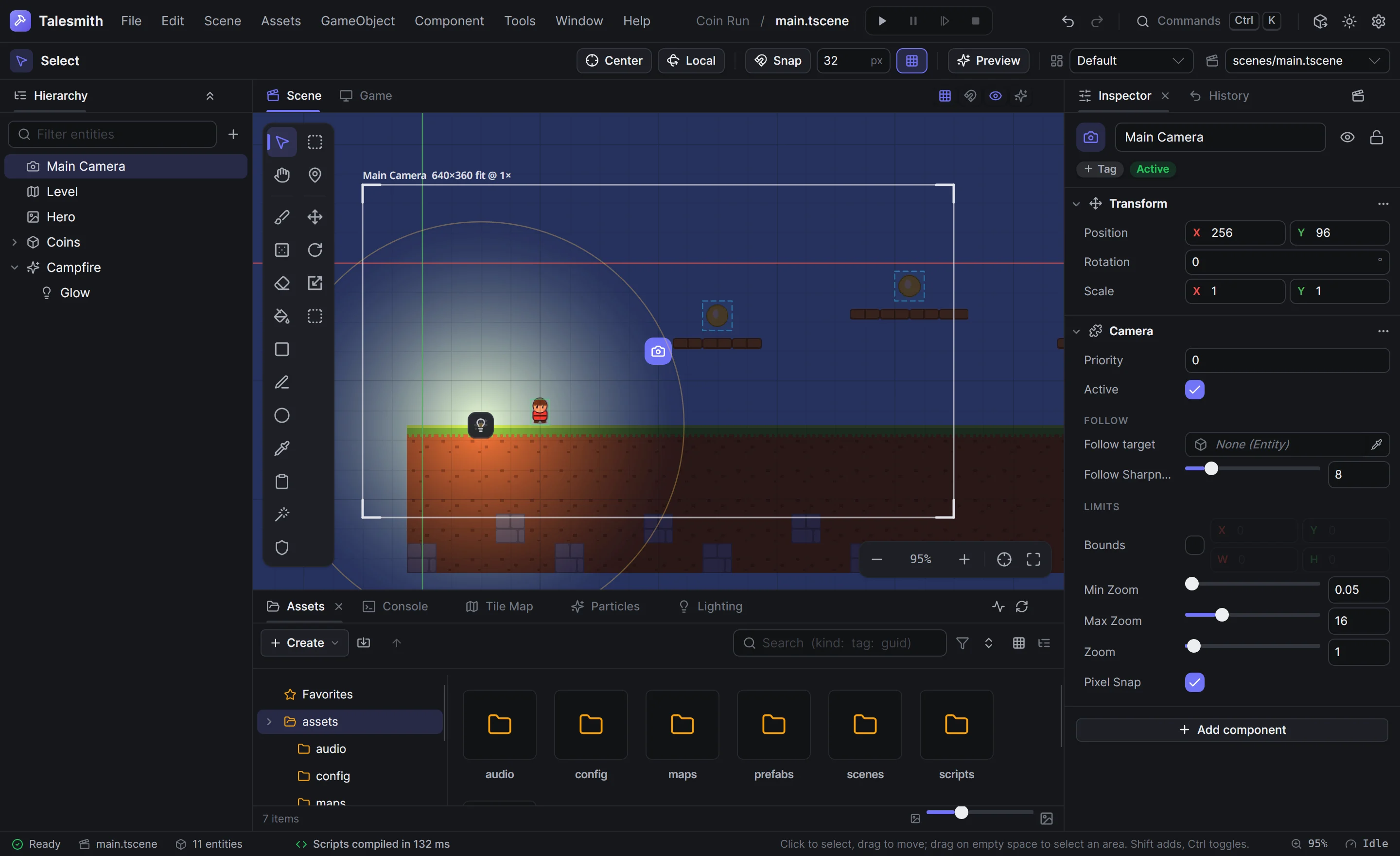
Task: Select the Brush paint tool
Action: pos(282,216)
